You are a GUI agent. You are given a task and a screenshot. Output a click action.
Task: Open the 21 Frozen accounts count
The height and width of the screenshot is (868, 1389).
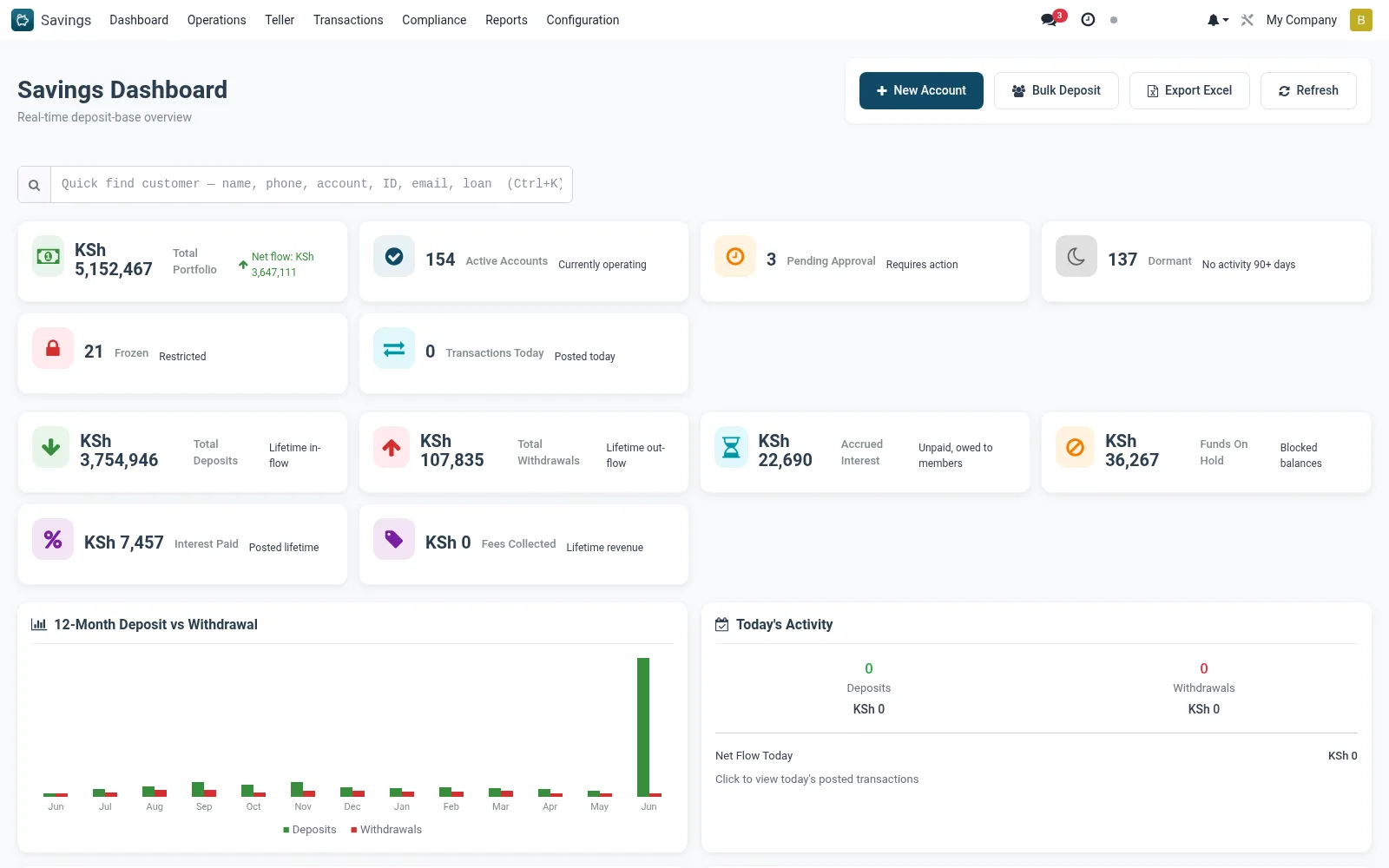click(94, 352)
